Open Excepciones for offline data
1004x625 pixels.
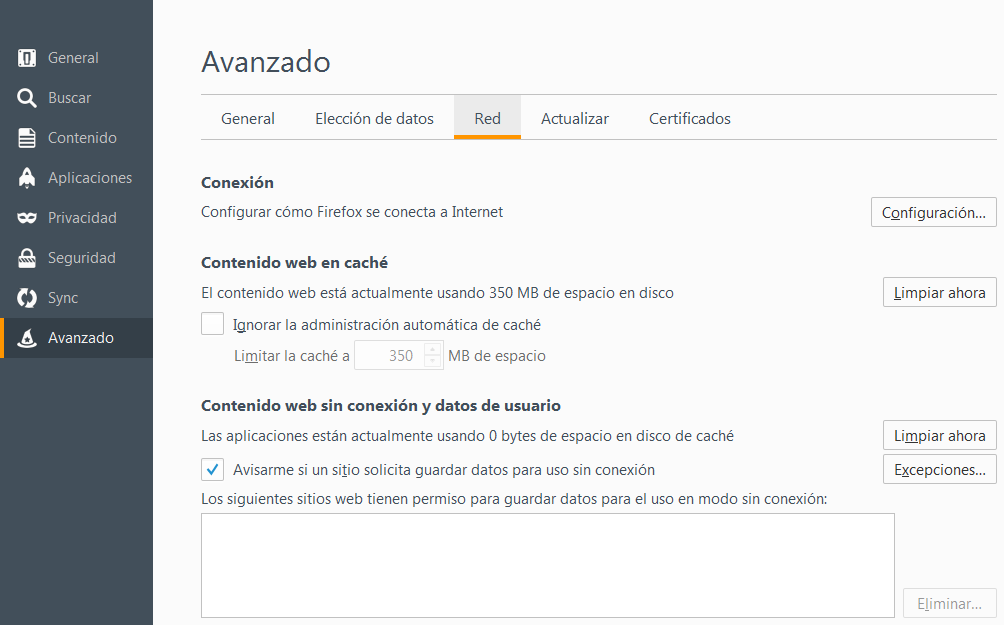point(939,468)
